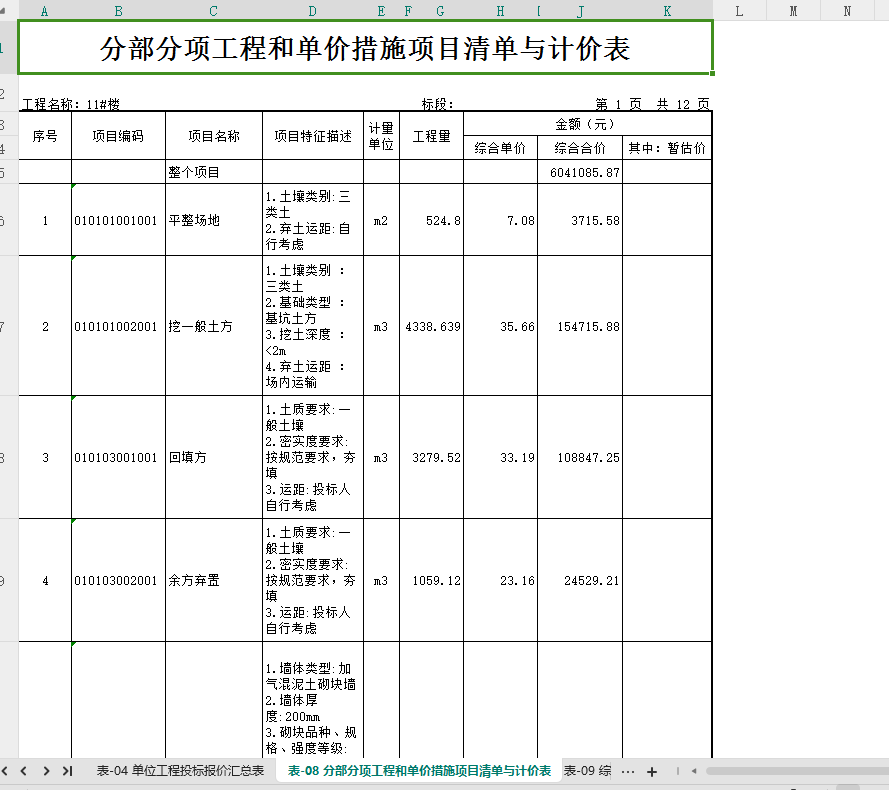Image resolution: width=889 pixels, height=790 pixels.
Task: Switch to 表-04 单位工程投标报价汇总表 sheet tab
Action: 180,771
